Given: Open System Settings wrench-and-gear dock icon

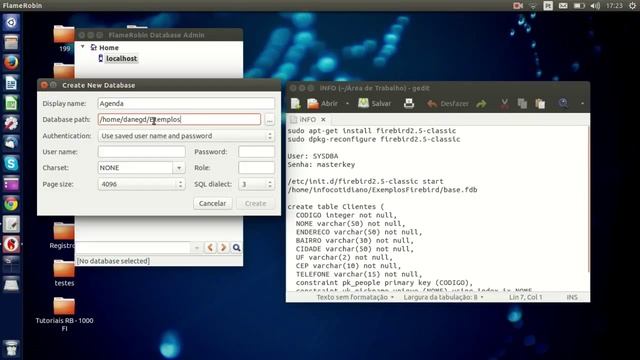Looking at the screenshot, I should [x=11, y=123].
